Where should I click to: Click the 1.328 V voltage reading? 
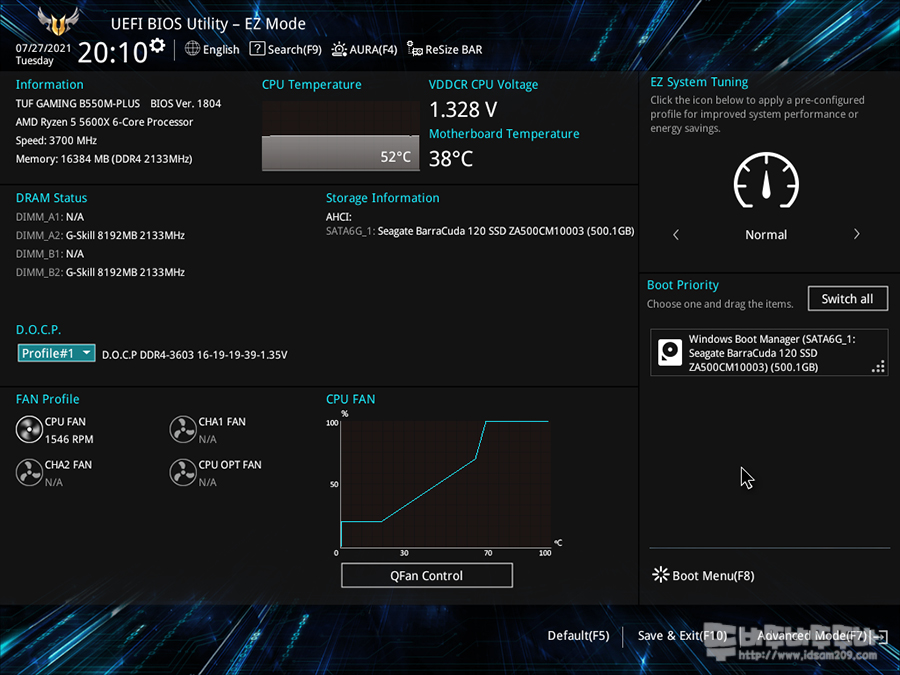click(463, 109)
